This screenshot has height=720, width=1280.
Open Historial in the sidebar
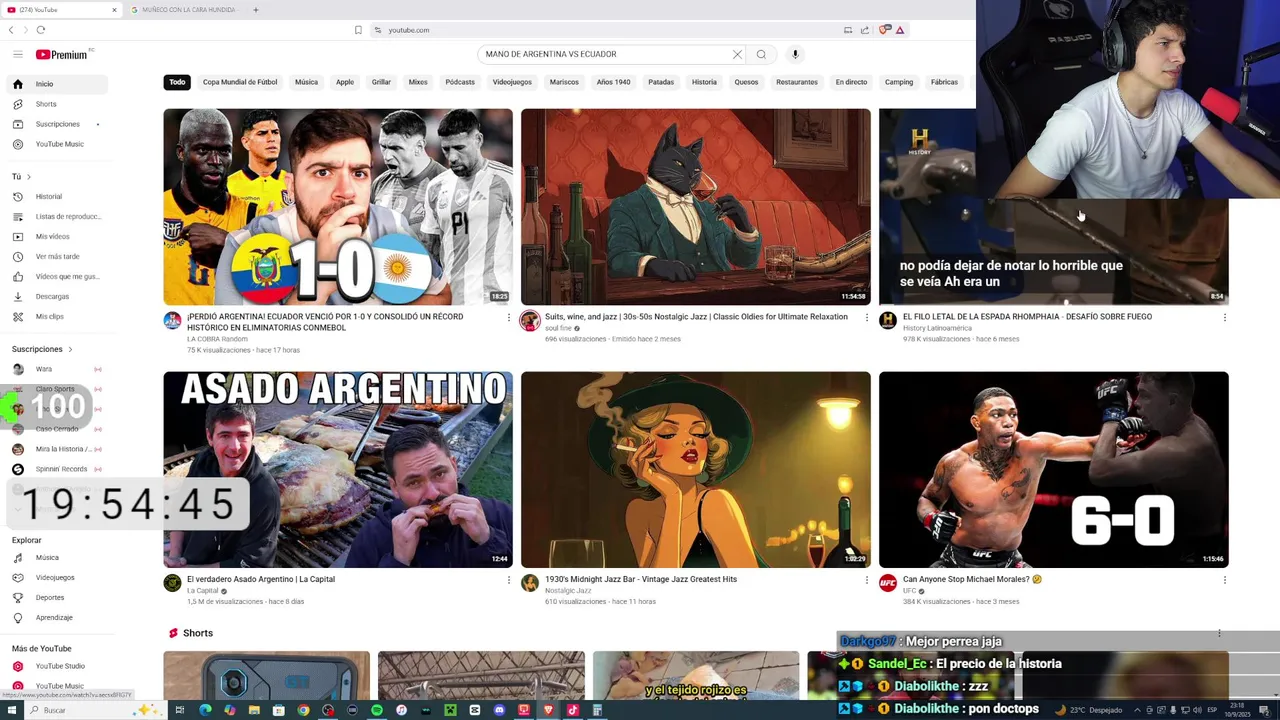(x=57, y=196)
